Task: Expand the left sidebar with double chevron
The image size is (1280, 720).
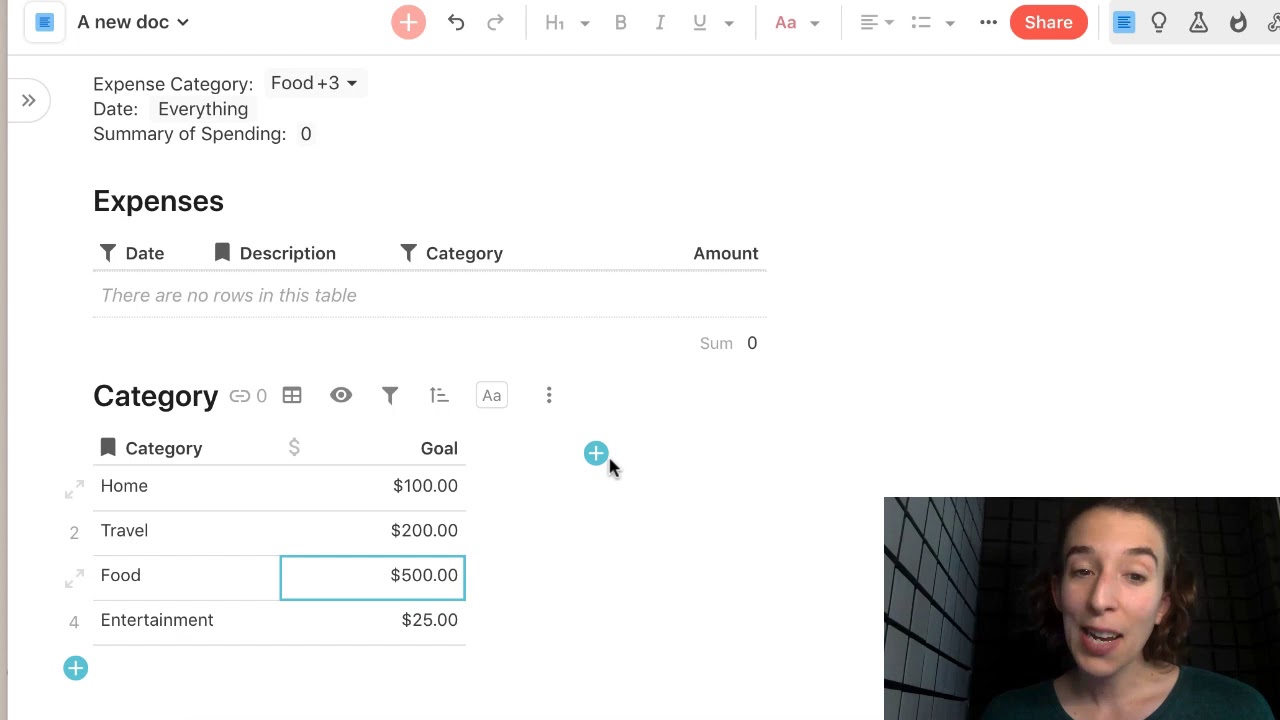Action: pos(29,100)
